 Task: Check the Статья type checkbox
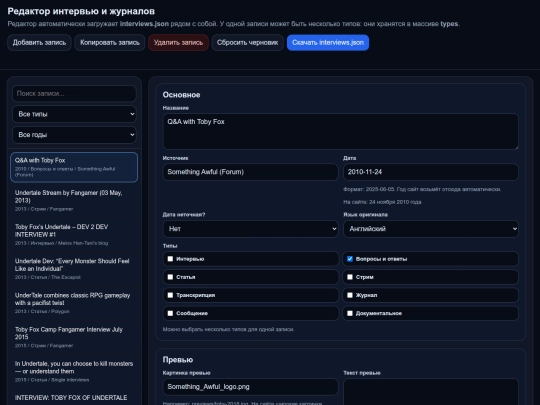170,277
